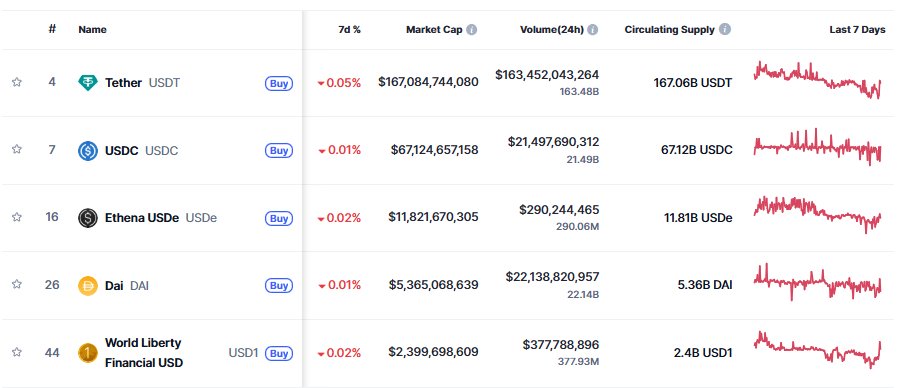Click the World Liberty Financial USD logo
The height and width of the screenshot is (388, 914).
(88, 353)
